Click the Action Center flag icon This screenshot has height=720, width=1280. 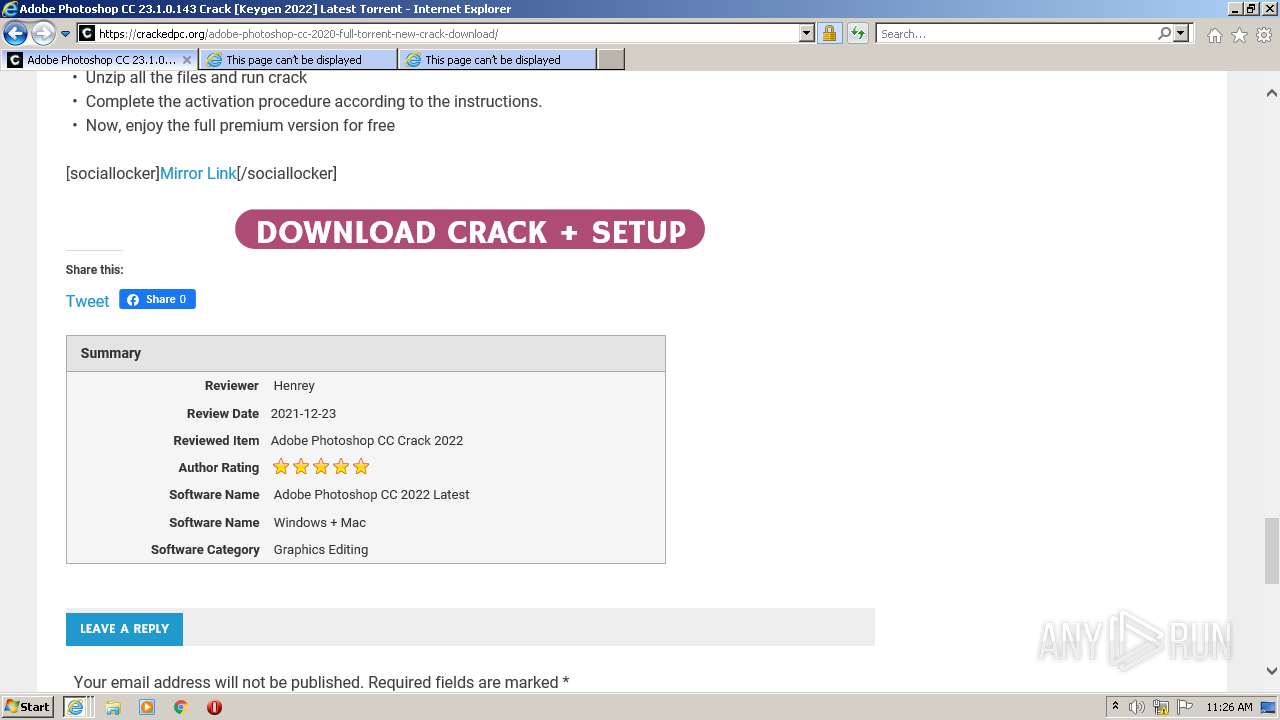(x=1183, y=707)
